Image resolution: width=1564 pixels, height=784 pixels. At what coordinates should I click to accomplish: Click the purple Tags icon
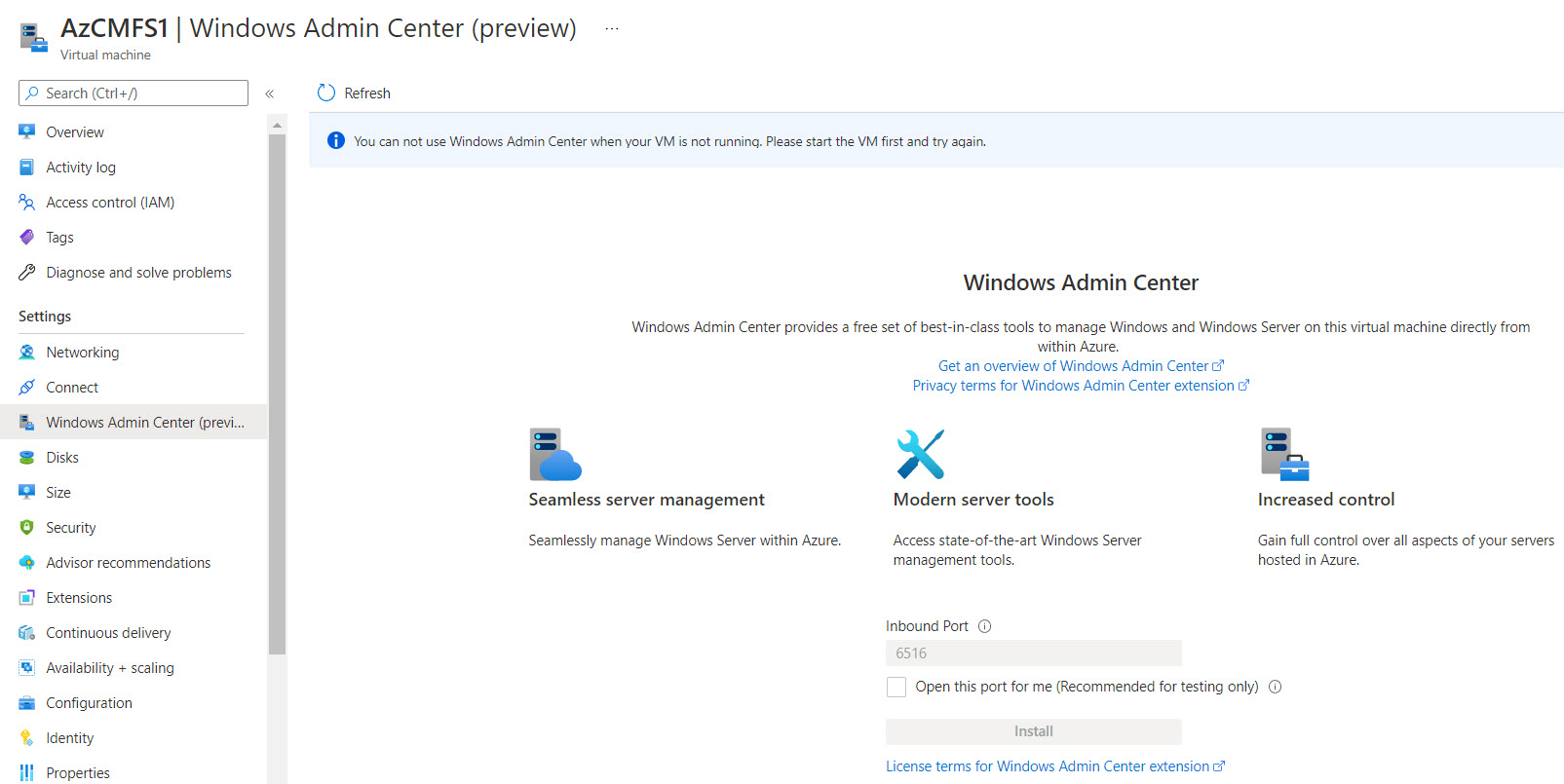pyautogui.click(x=27, y=237)
